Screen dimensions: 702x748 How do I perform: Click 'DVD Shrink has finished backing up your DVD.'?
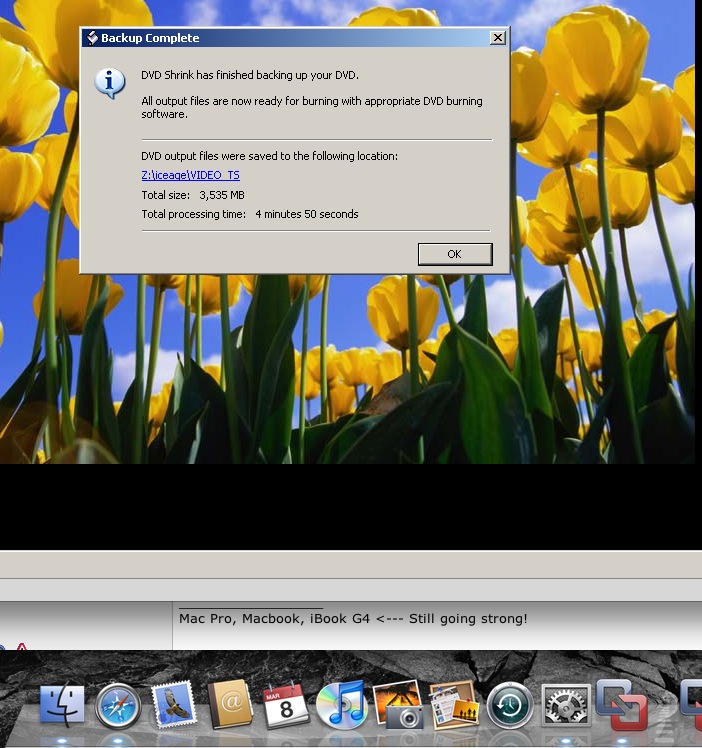click(250, 75)
